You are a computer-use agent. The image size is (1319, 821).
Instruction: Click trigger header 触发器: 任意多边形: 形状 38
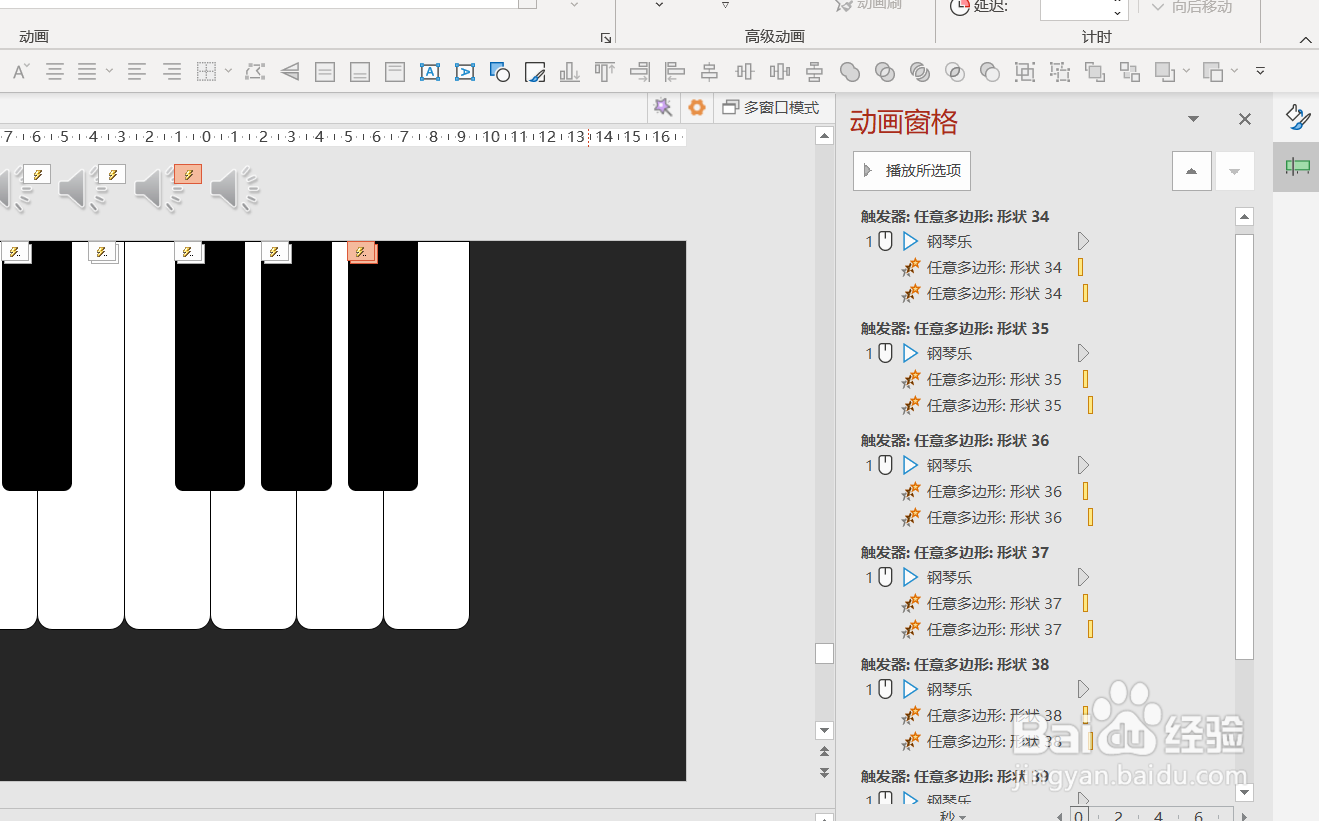pyautogui.click(x=955, y=664)
